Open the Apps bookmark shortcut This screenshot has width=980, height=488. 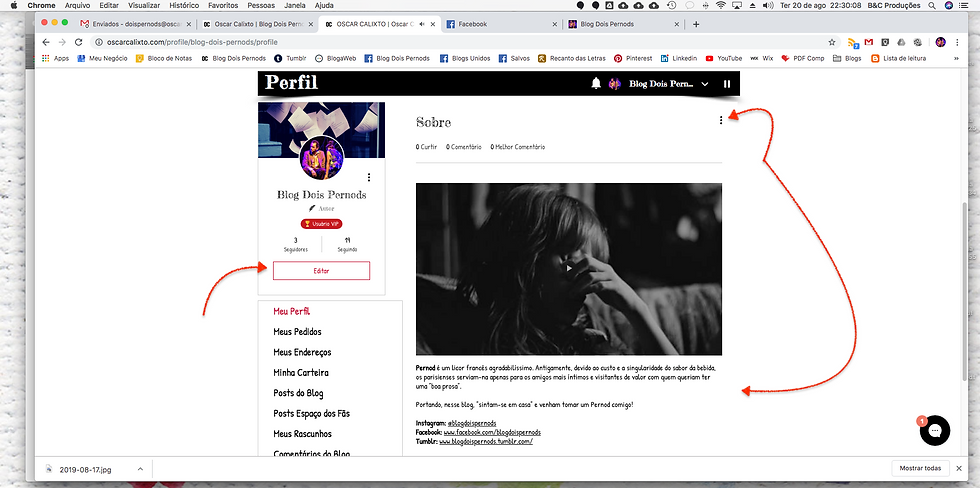click(55, 58)
